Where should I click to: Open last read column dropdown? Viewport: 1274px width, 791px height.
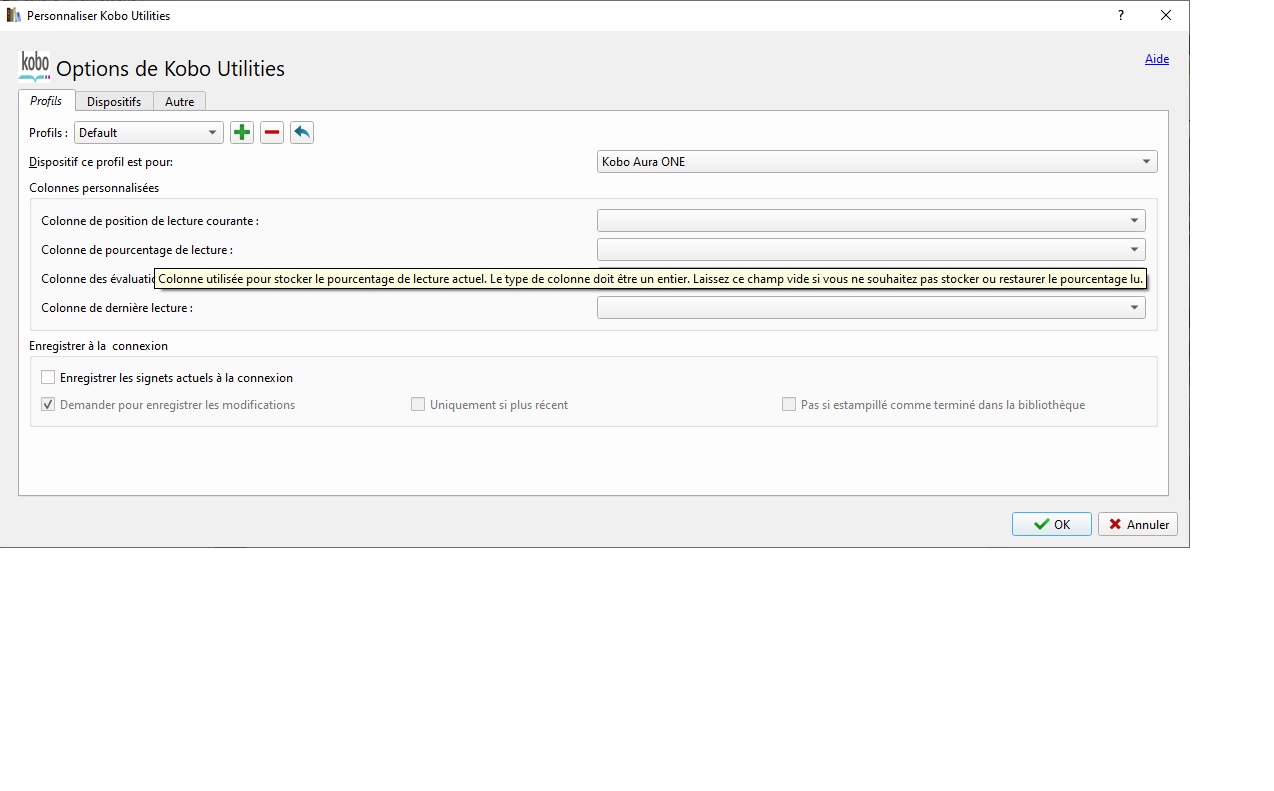871,308
